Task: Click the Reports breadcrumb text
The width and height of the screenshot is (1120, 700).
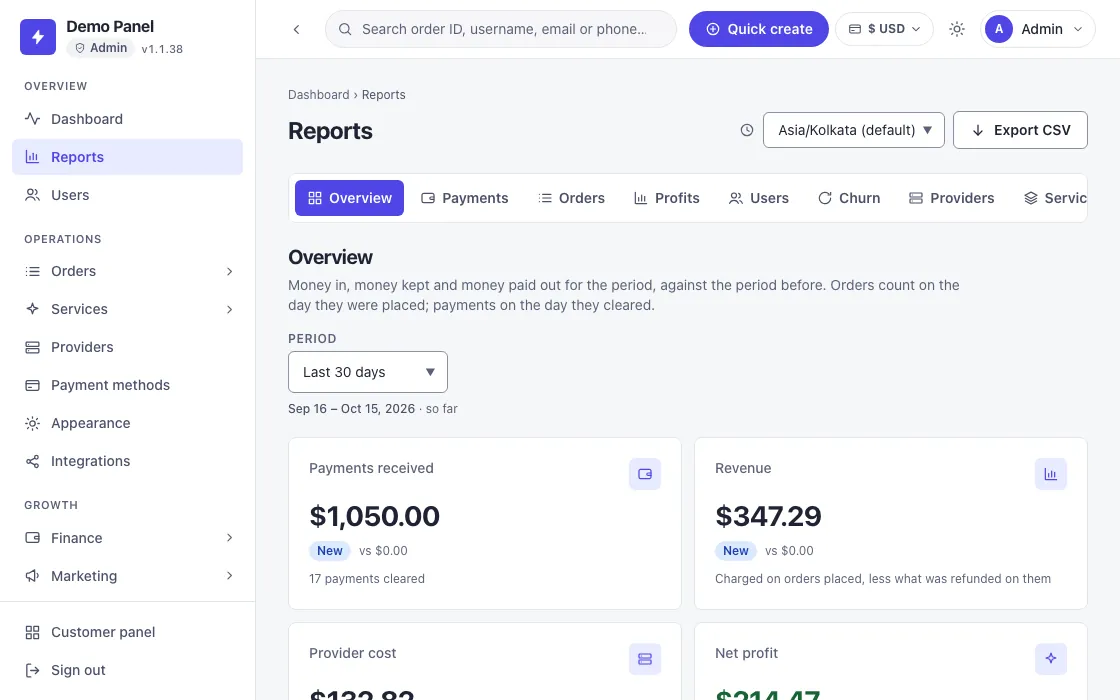Action: click(384, 95)
